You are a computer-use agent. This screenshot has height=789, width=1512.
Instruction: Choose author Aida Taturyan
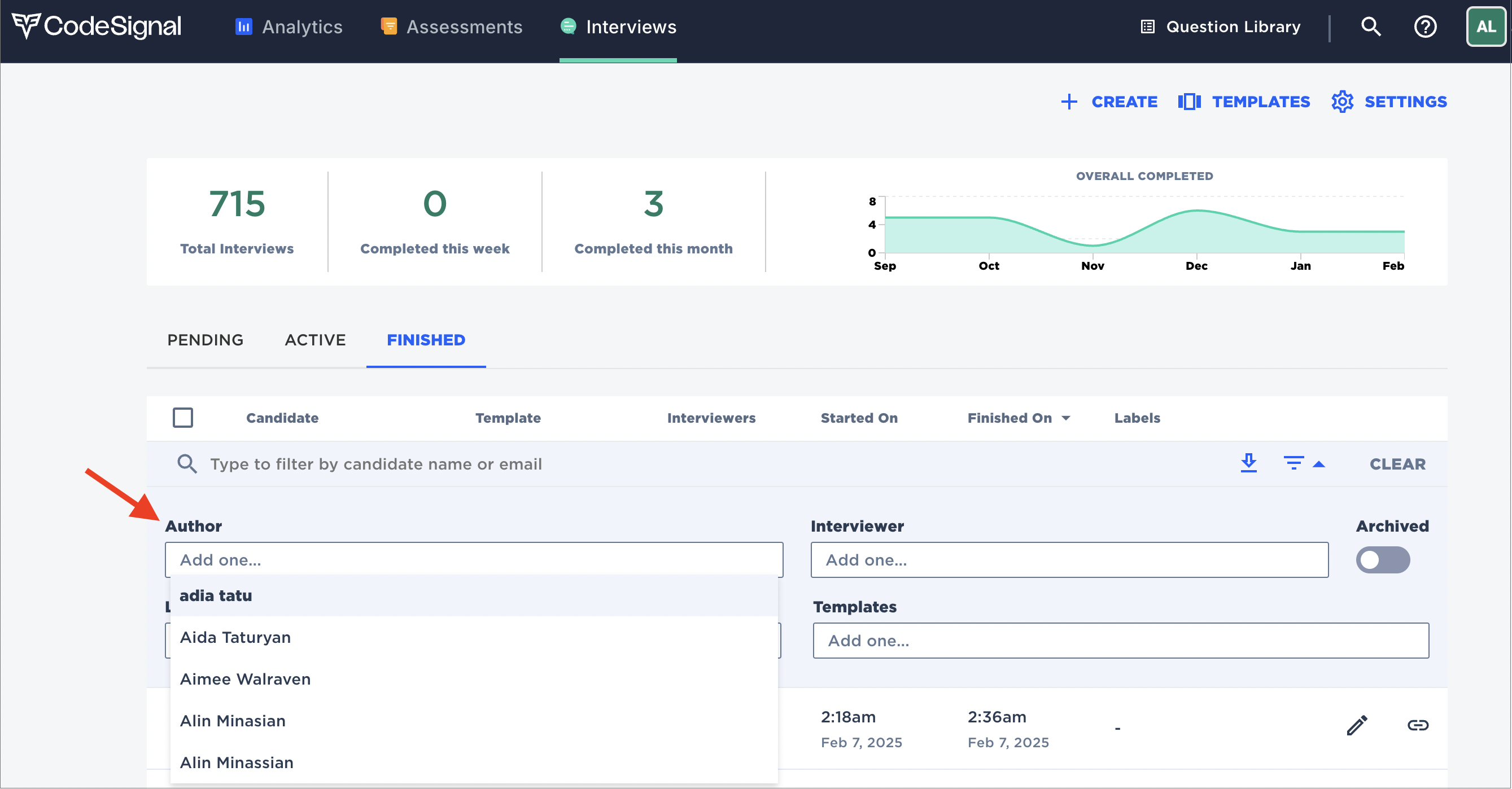click(x=474, y=637)
